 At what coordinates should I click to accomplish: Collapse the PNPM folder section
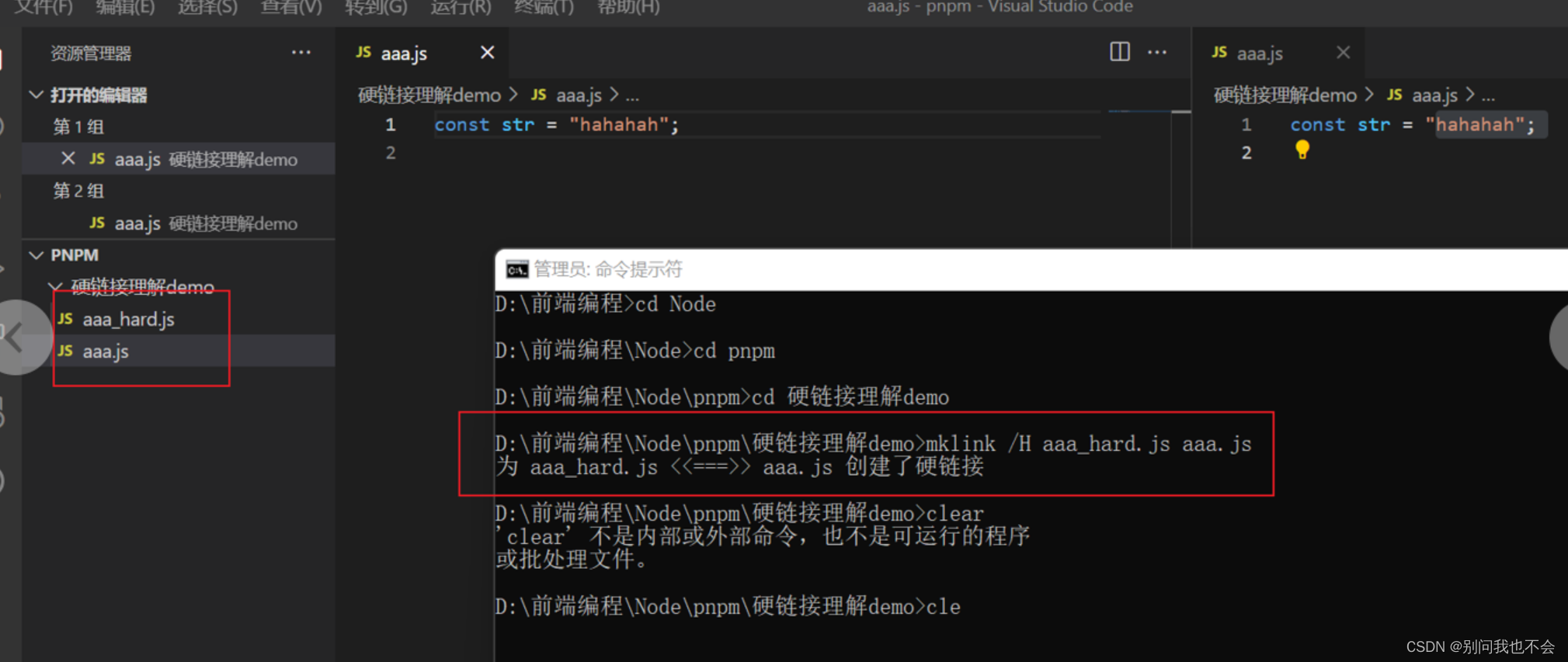[36, 255]
